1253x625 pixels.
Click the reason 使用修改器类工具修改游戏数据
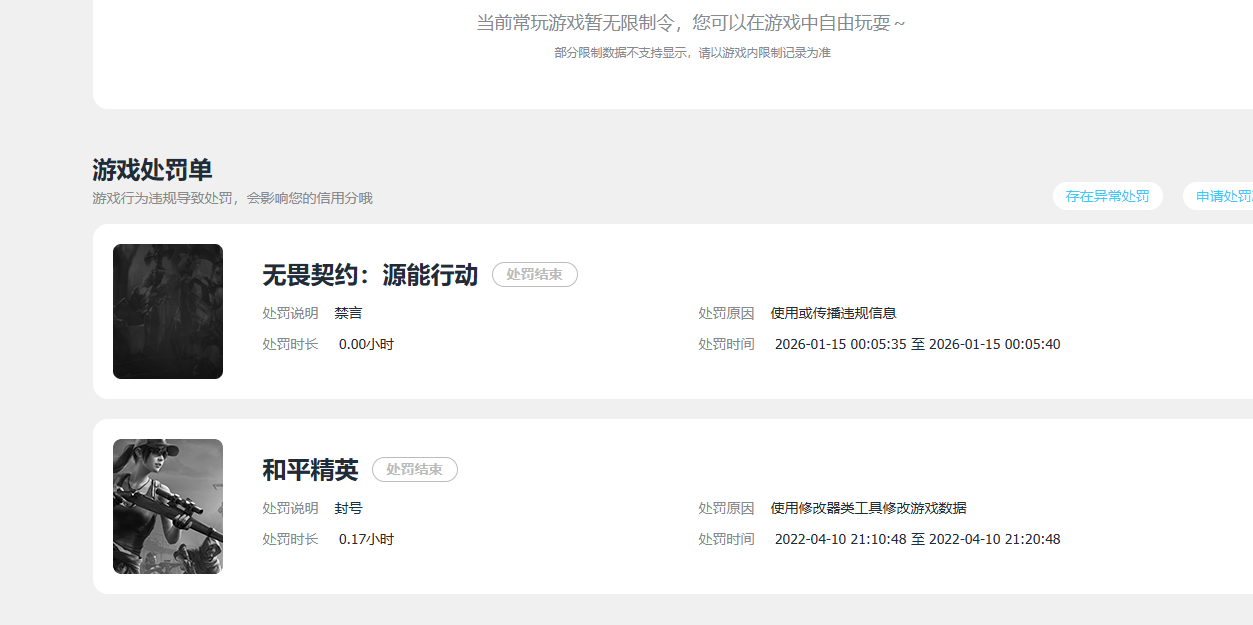868,508
